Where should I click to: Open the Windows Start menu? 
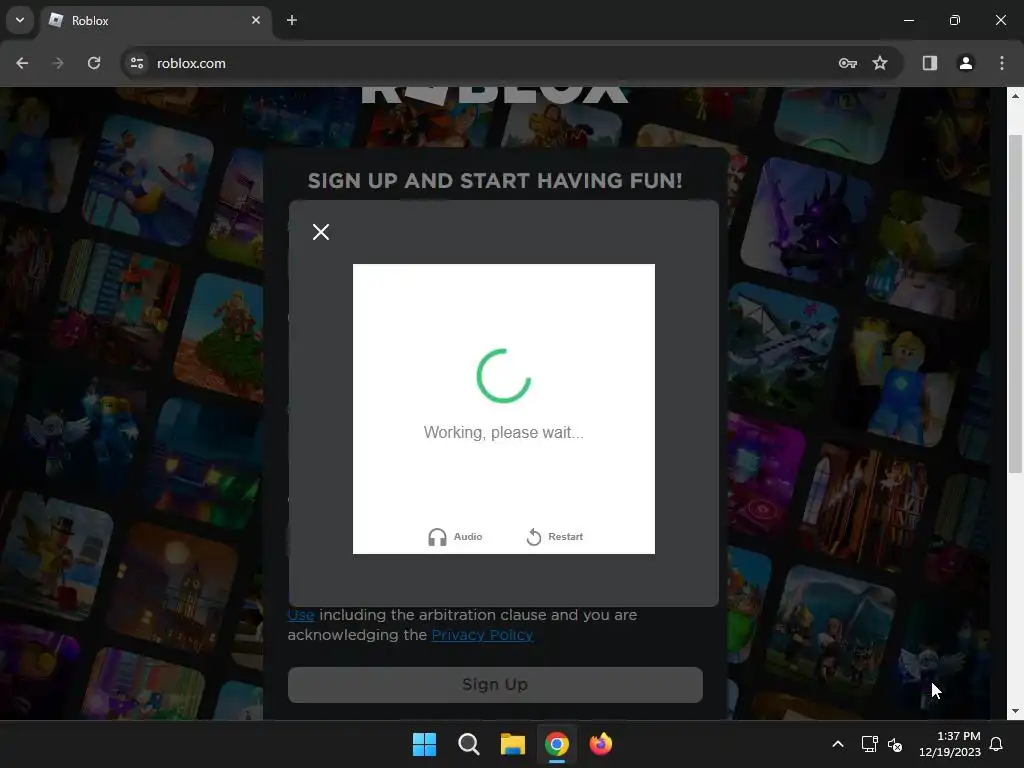coord(424,744)
